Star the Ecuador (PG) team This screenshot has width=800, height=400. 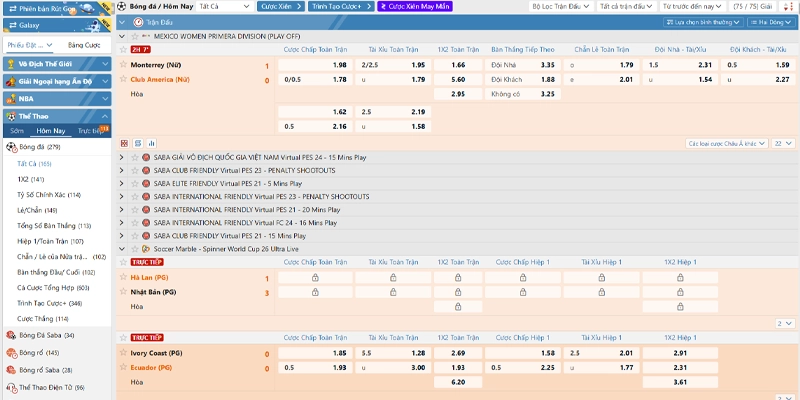tap(123, 367)
